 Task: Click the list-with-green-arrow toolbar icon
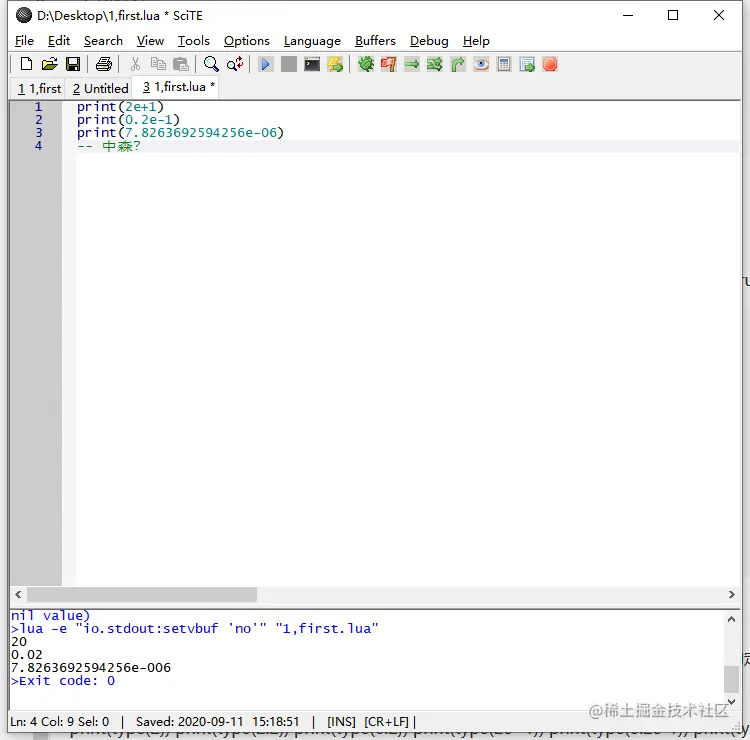click(x=527, y=64)
